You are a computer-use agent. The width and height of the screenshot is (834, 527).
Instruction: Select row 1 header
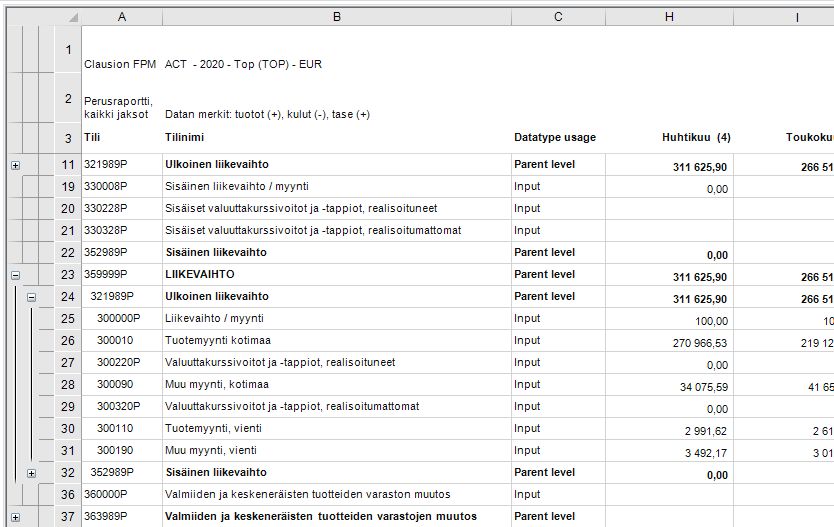(68, 49)
